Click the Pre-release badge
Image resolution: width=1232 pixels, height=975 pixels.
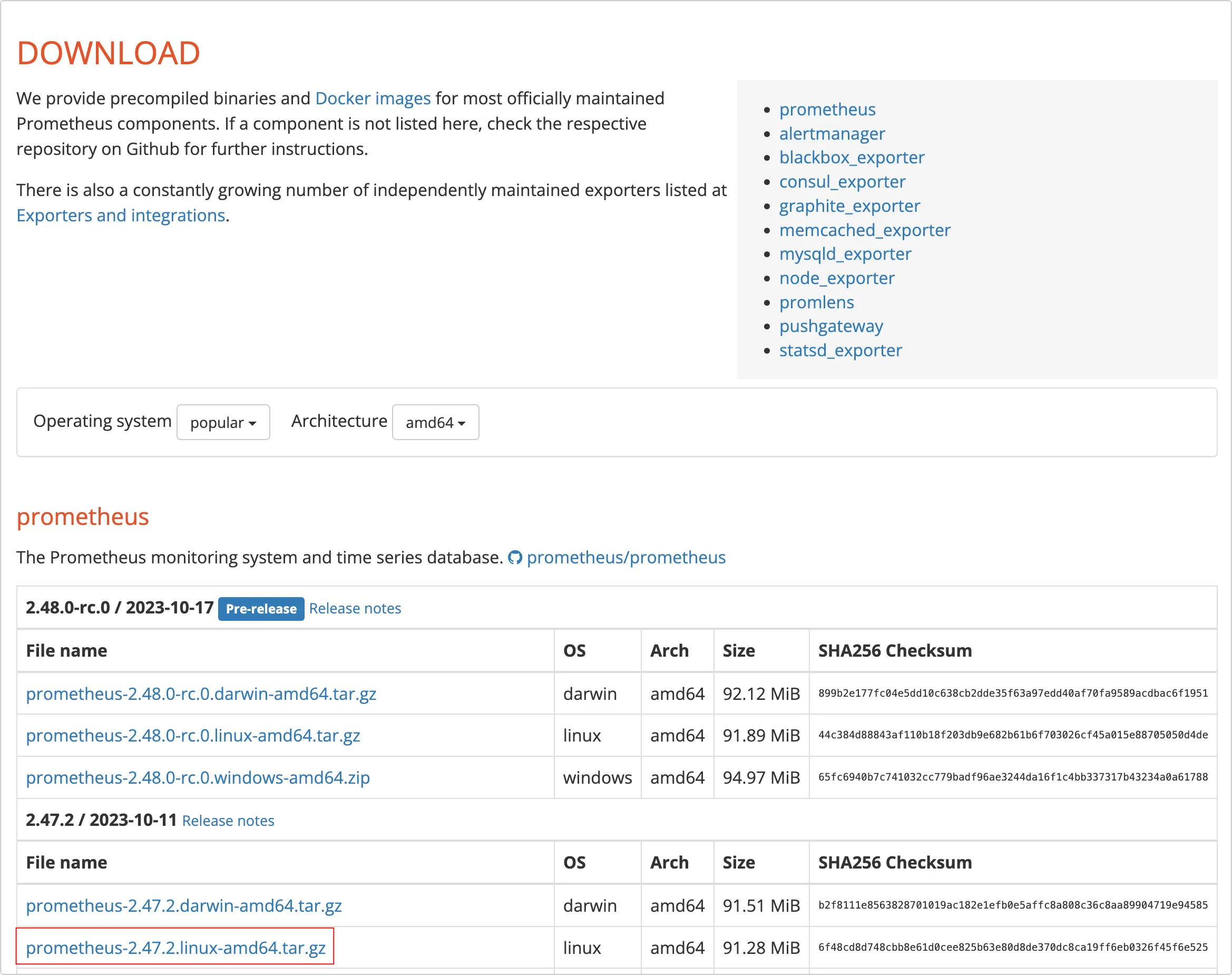pos(261,609)
